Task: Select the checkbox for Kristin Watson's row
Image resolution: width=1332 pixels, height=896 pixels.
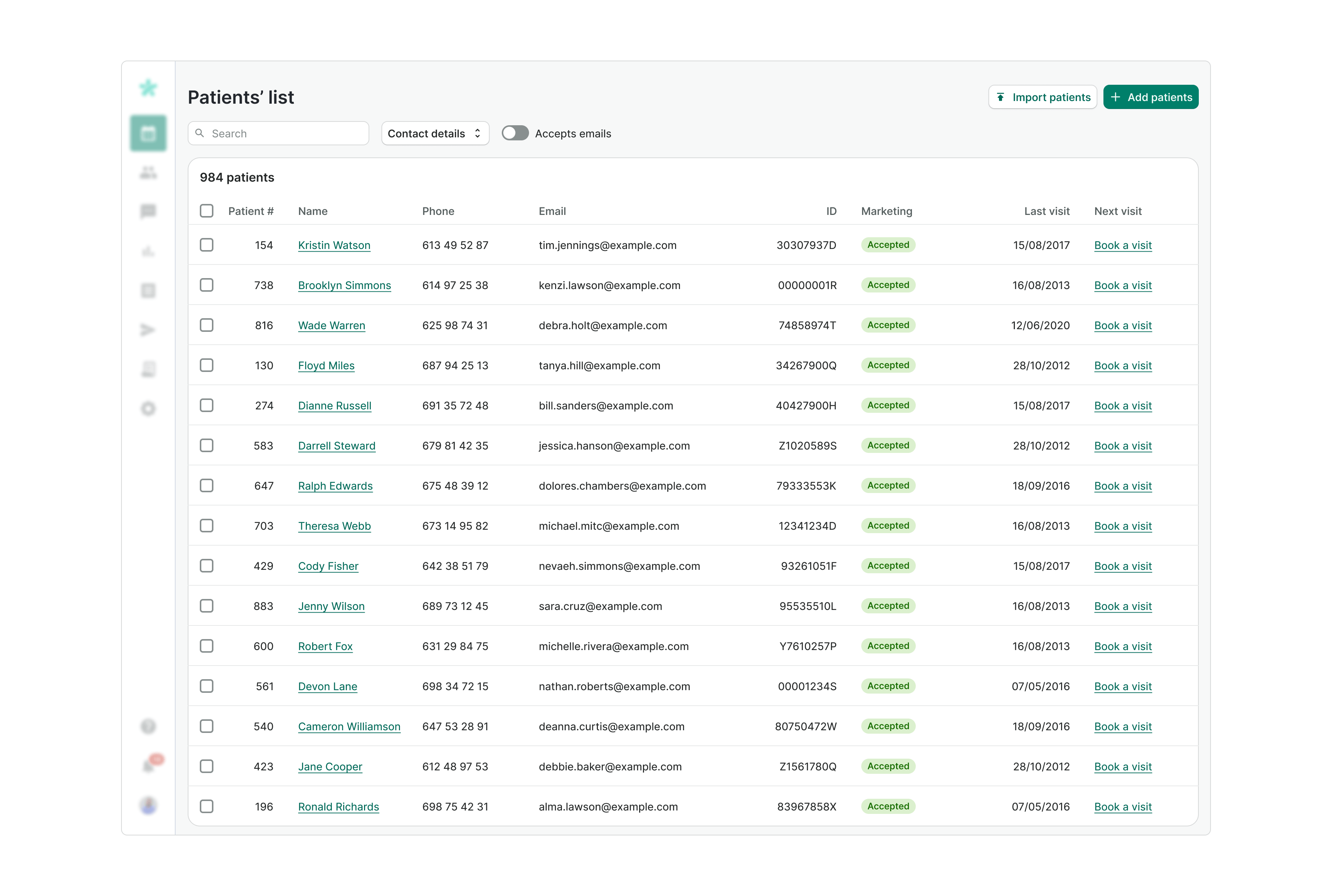Action: pyautogui.click(x=206, y=245)
